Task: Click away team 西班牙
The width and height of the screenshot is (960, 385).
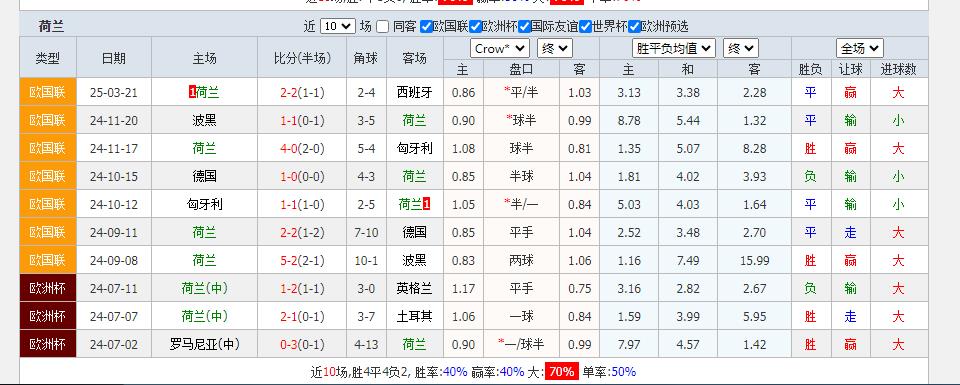Action: 414,92
